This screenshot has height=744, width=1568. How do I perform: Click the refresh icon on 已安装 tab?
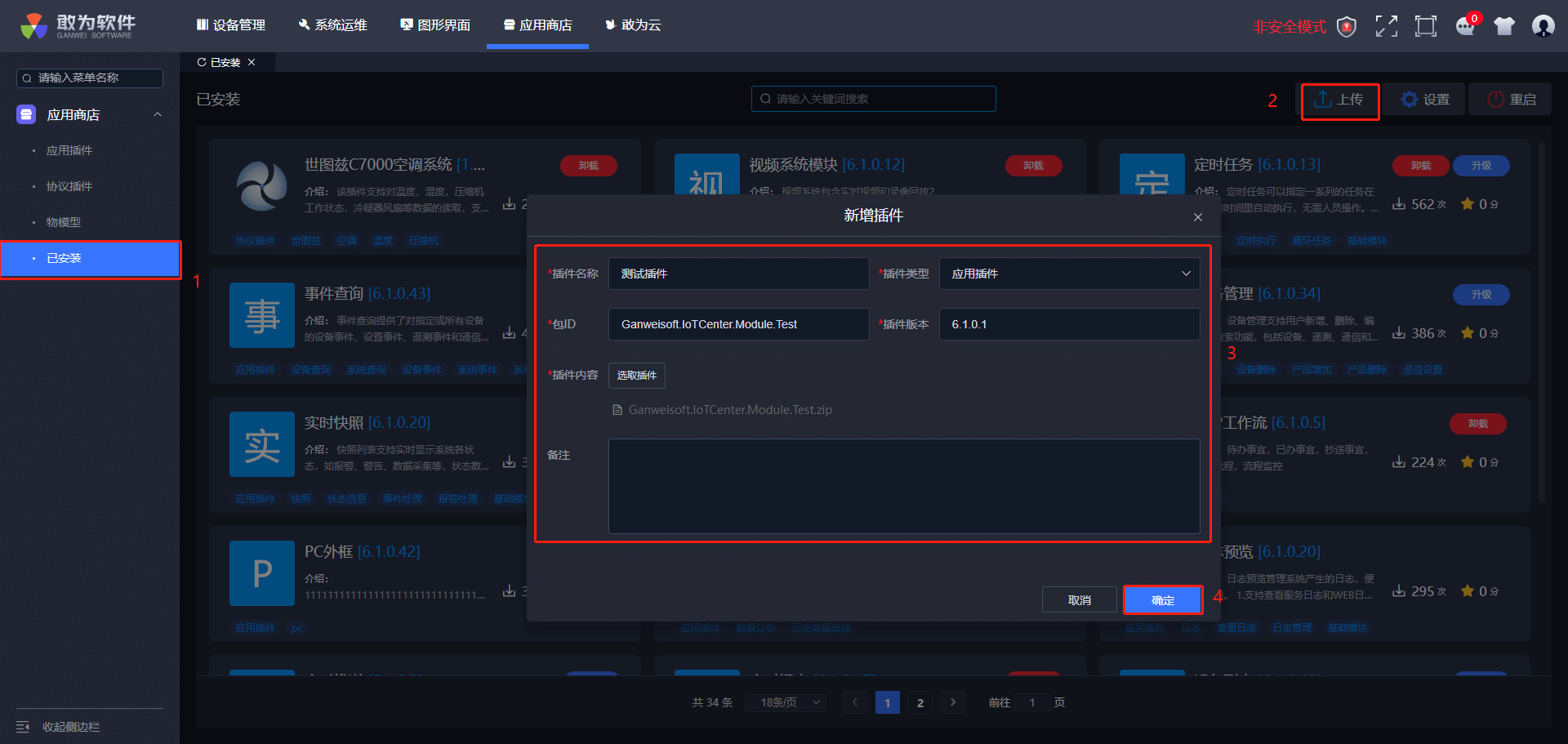[x=202, y=62]
